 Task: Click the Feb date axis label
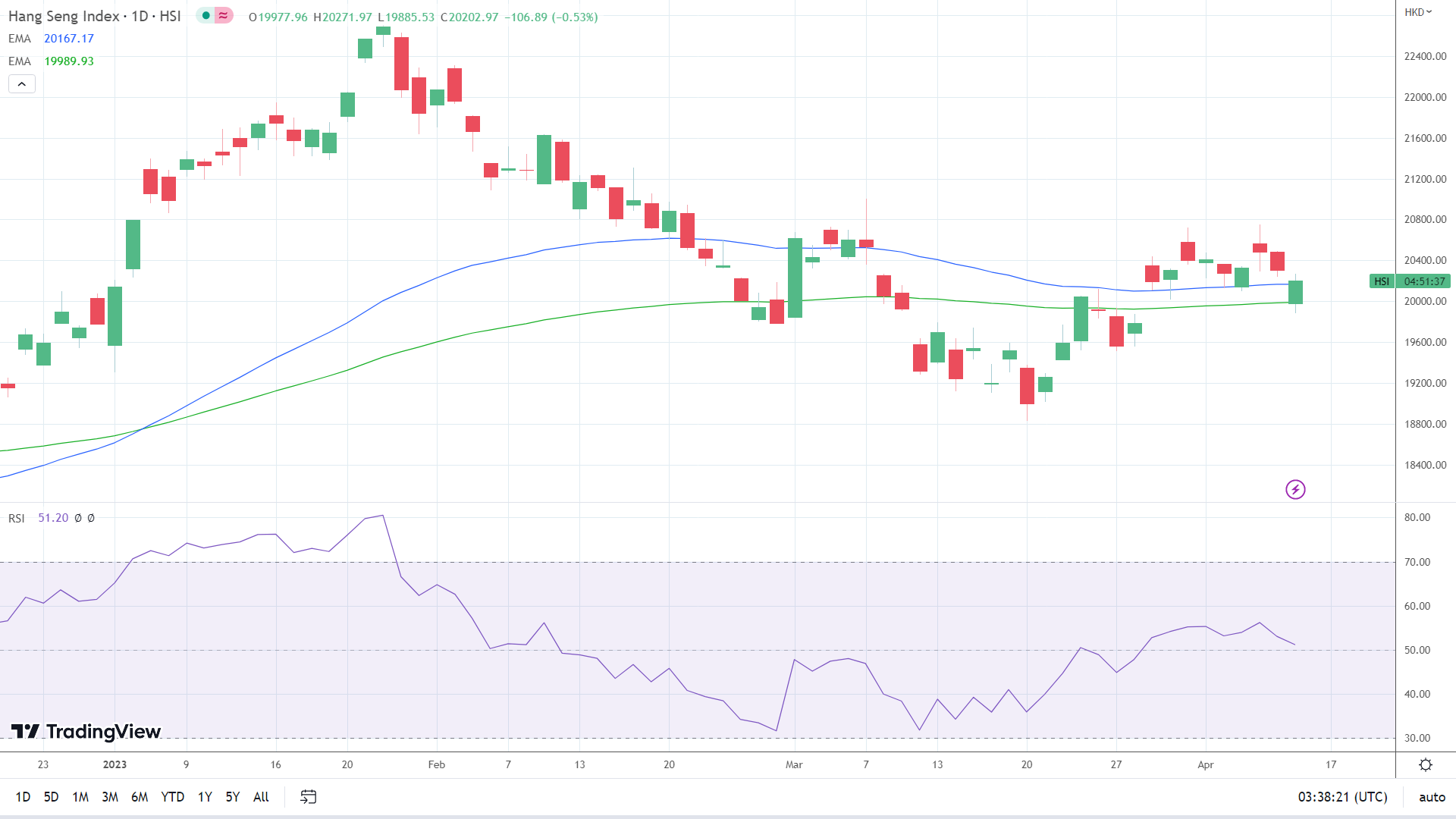coord(436,764)
